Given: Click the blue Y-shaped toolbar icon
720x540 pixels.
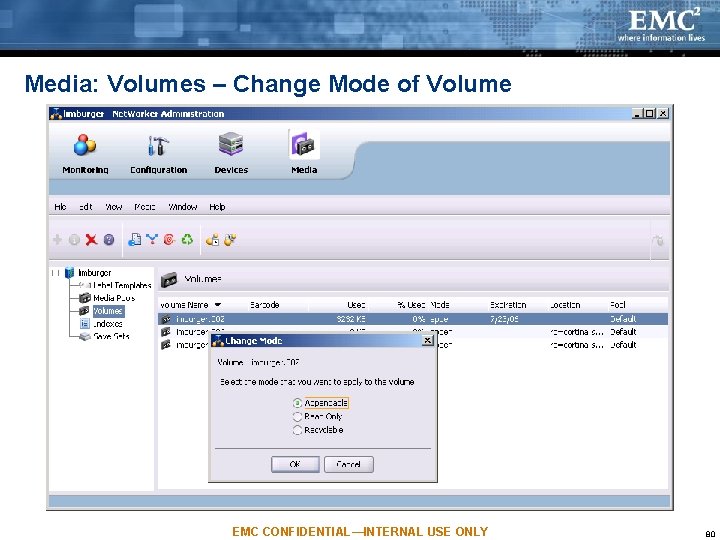Looking at the screenshot, I should pos(152,239).
